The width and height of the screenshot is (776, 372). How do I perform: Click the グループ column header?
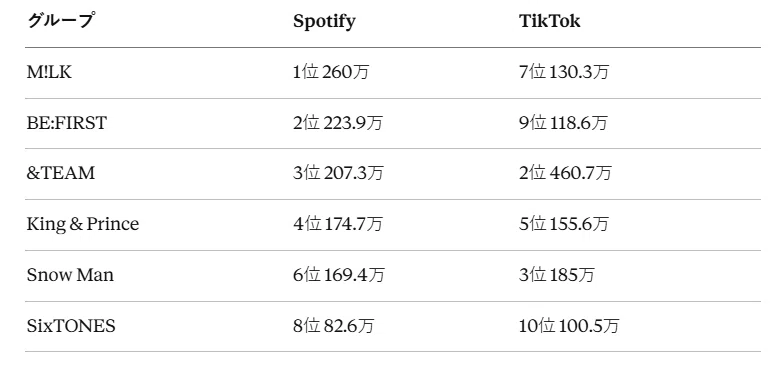(59, 21)
